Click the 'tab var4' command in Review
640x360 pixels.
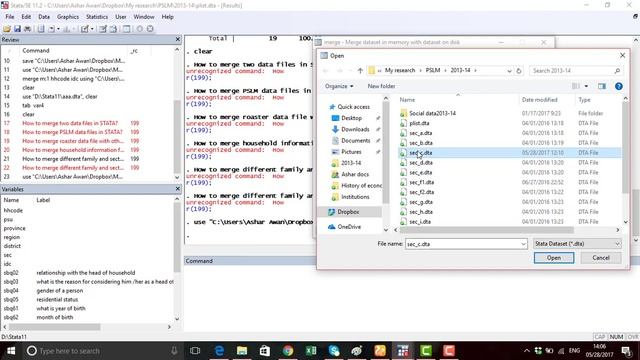click(33, 105)
